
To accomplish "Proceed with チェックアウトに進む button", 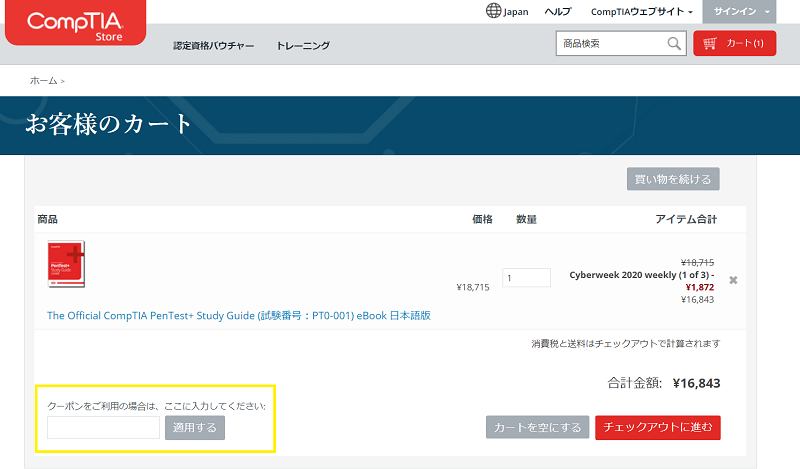I will (658, 427).
